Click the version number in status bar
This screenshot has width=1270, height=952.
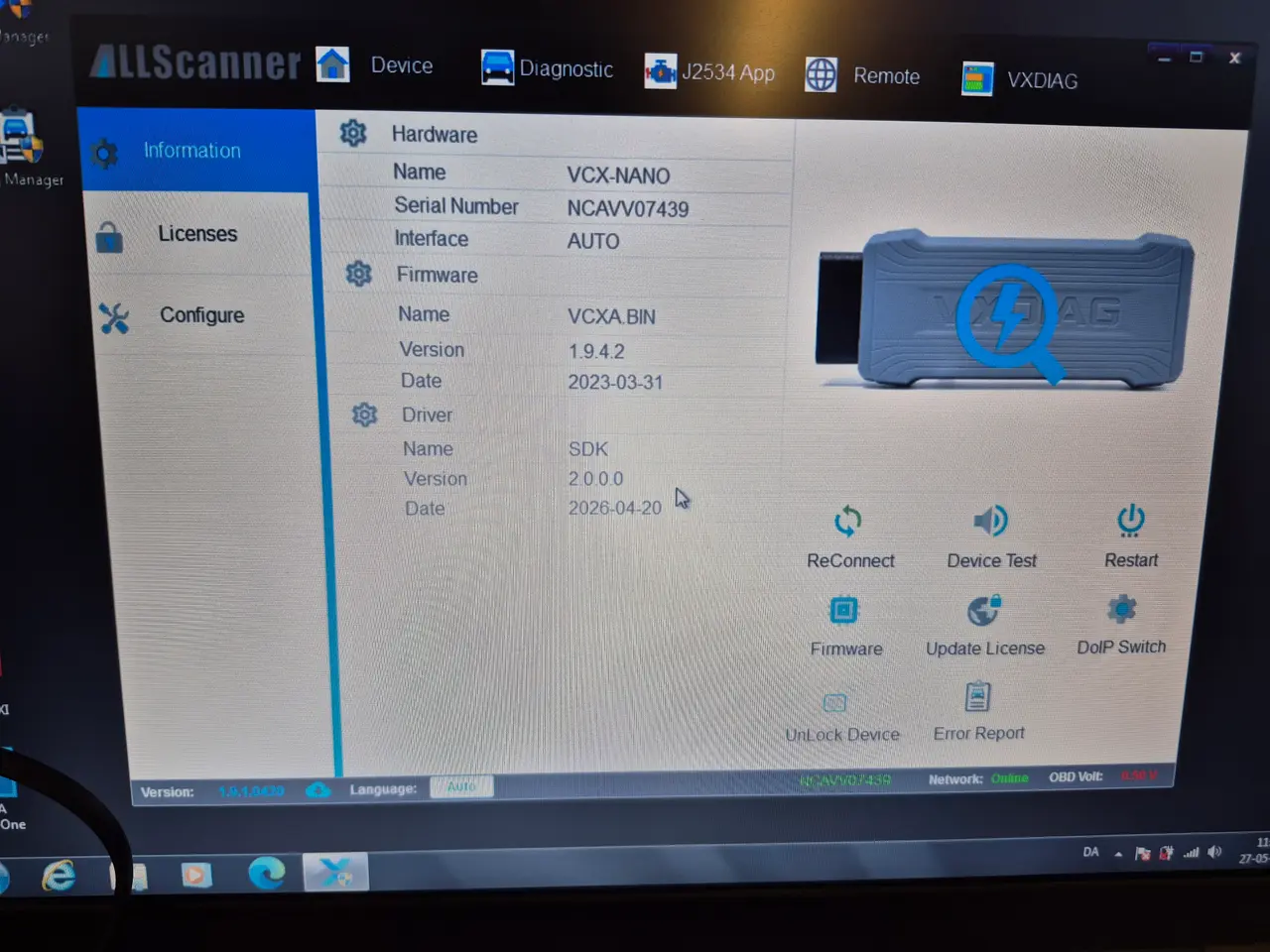tap(251, 791)
